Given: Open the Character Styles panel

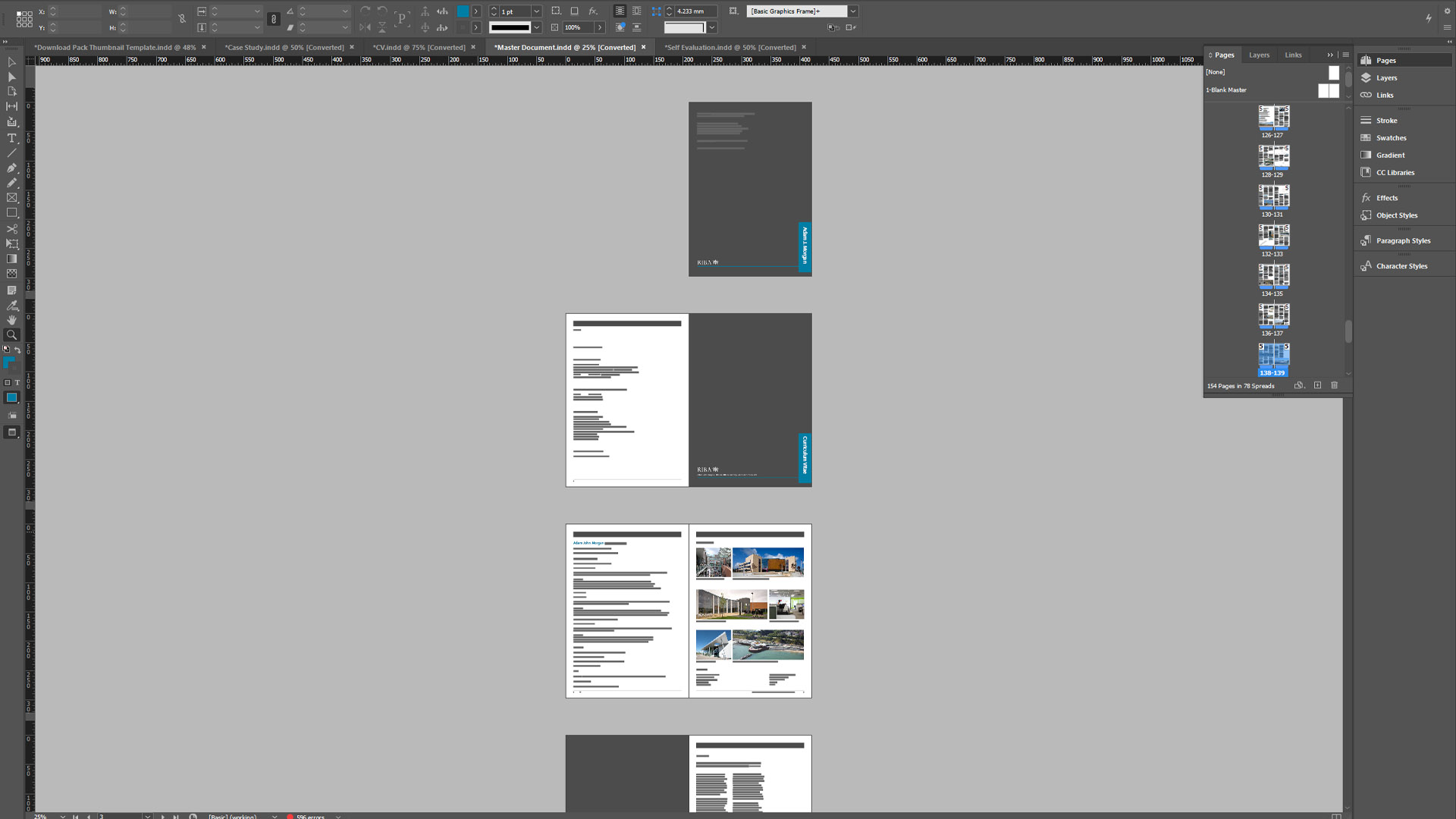Looking at the screenshot, I should coord(1401,266).
